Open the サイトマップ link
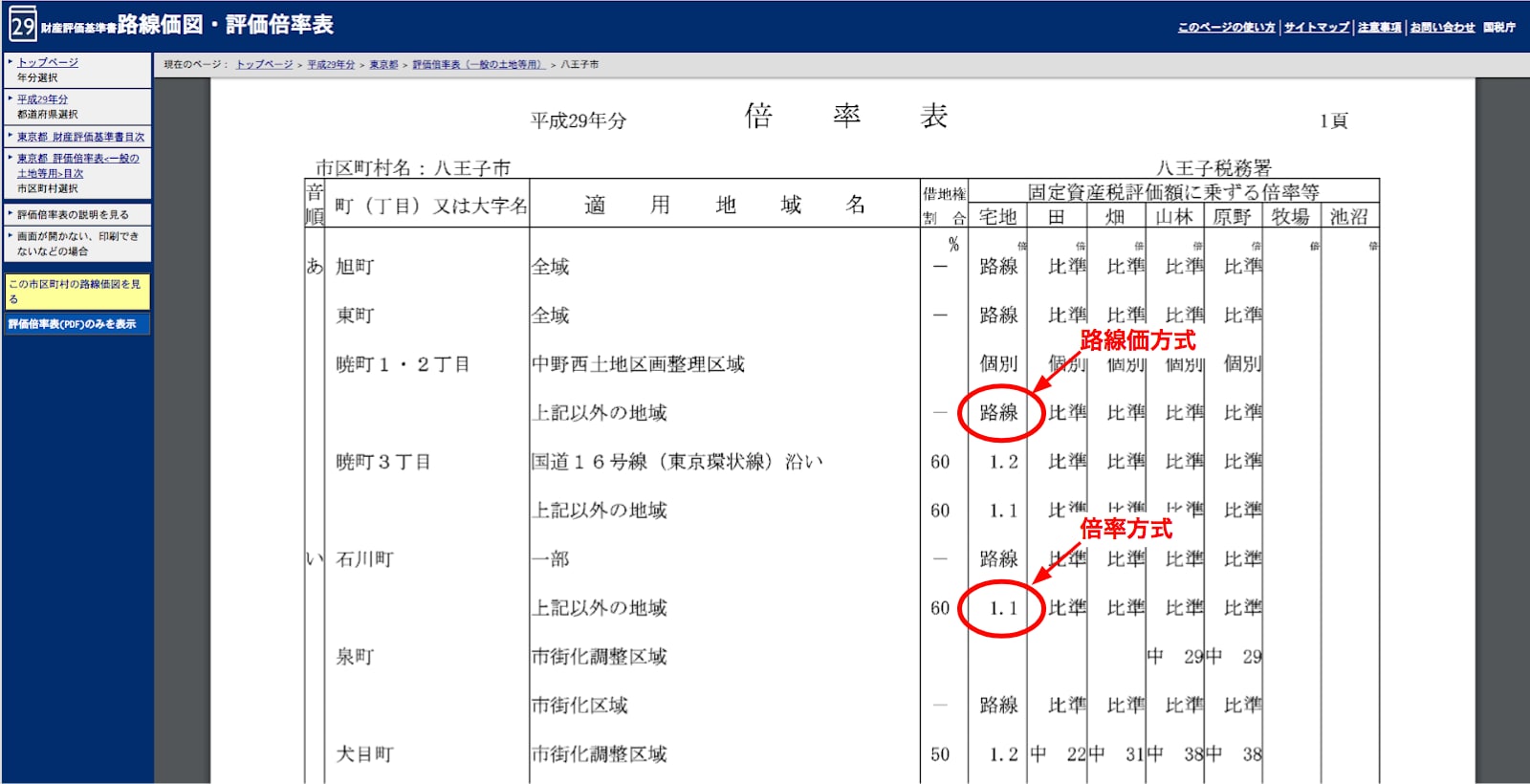Viewport: 1530px width, 784px height. coord(1316,28)
